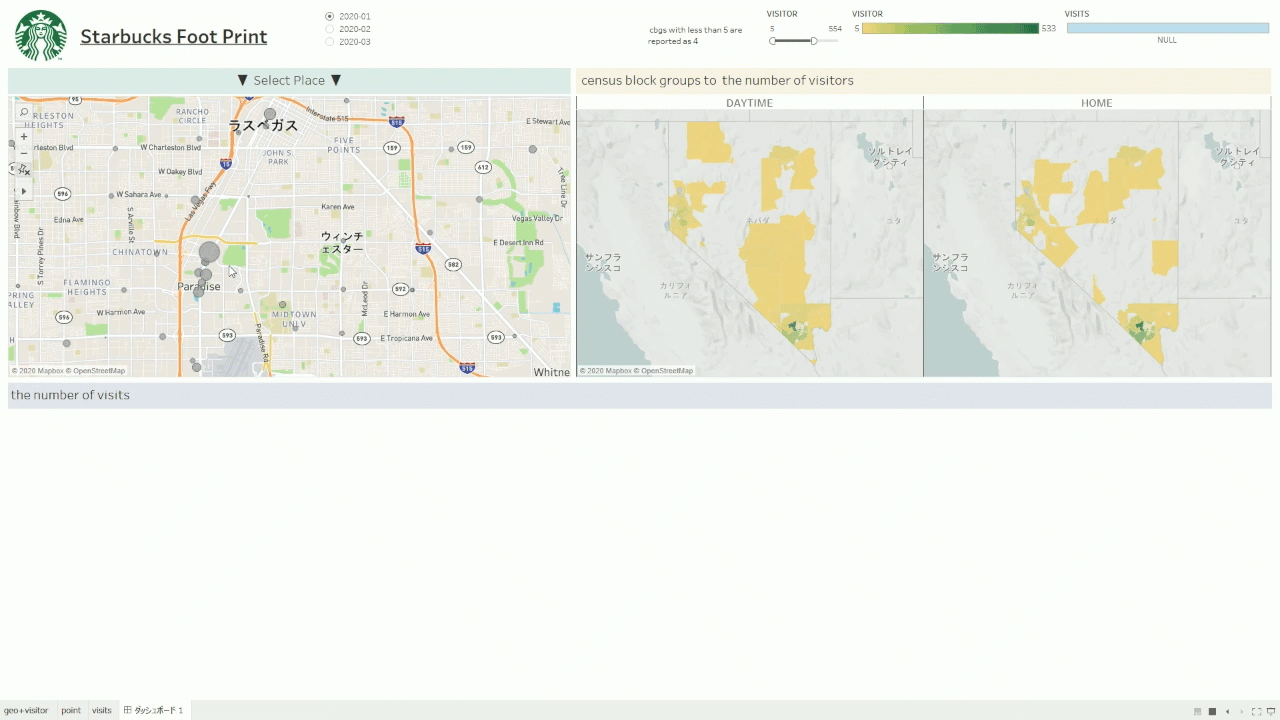The height and width of the screenshot is (720, 1280).
Task: Click the left handle of VISITOR range slider
Action: tap(773, 41)
